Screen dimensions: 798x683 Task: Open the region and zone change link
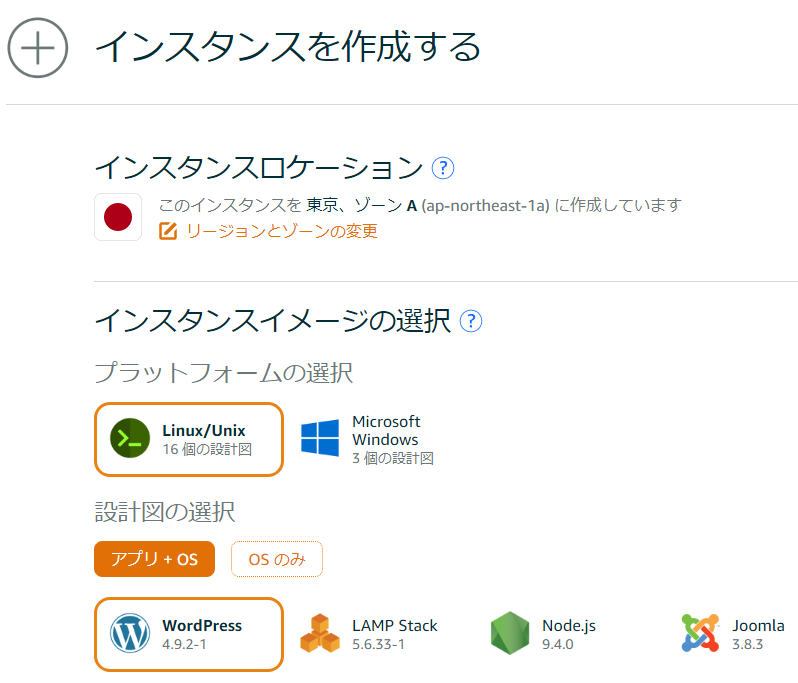tap(282, 231)
